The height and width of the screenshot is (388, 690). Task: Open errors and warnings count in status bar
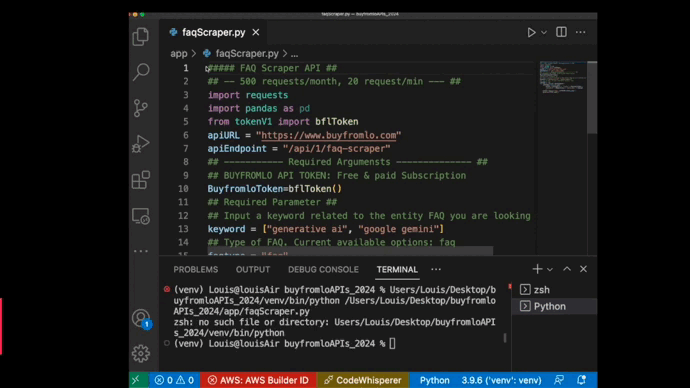pyautogui.click(x=174, y=380)
